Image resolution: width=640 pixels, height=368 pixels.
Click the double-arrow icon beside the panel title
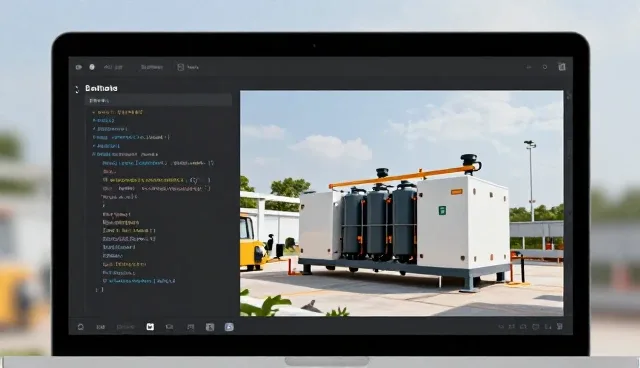point(77,89)
